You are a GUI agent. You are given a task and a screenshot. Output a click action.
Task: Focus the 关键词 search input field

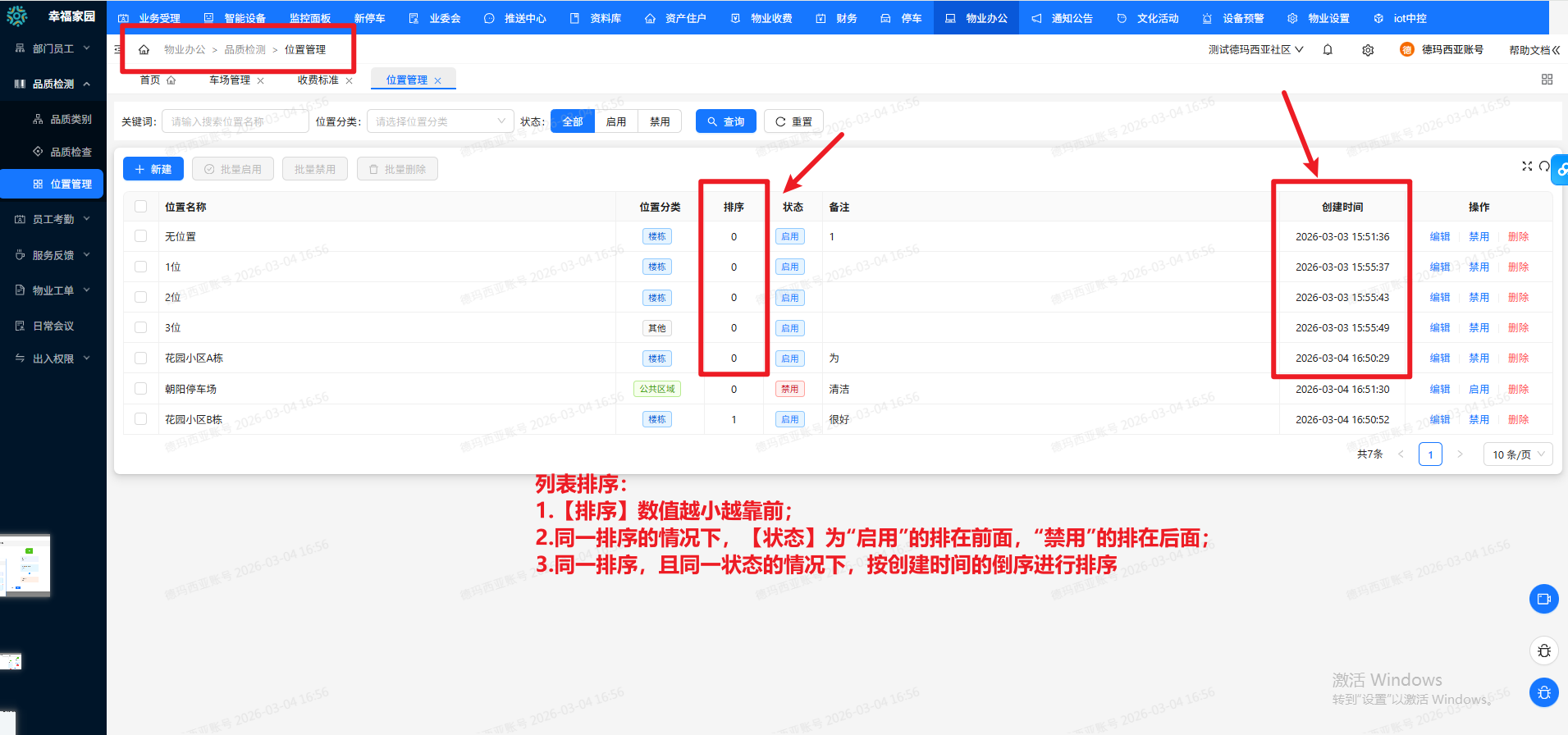pyautogui.click(x=235, y=121)
